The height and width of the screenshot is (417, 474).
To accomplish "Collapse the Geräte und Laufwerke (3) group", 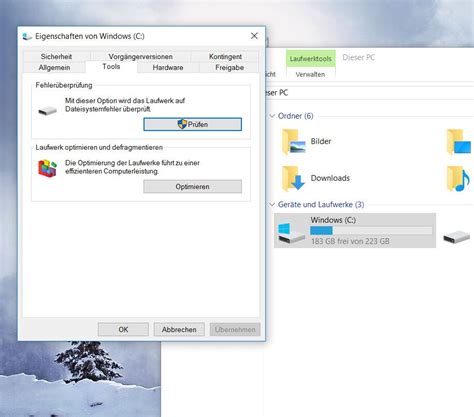I will pyautogui.click(x=272, y=204).
